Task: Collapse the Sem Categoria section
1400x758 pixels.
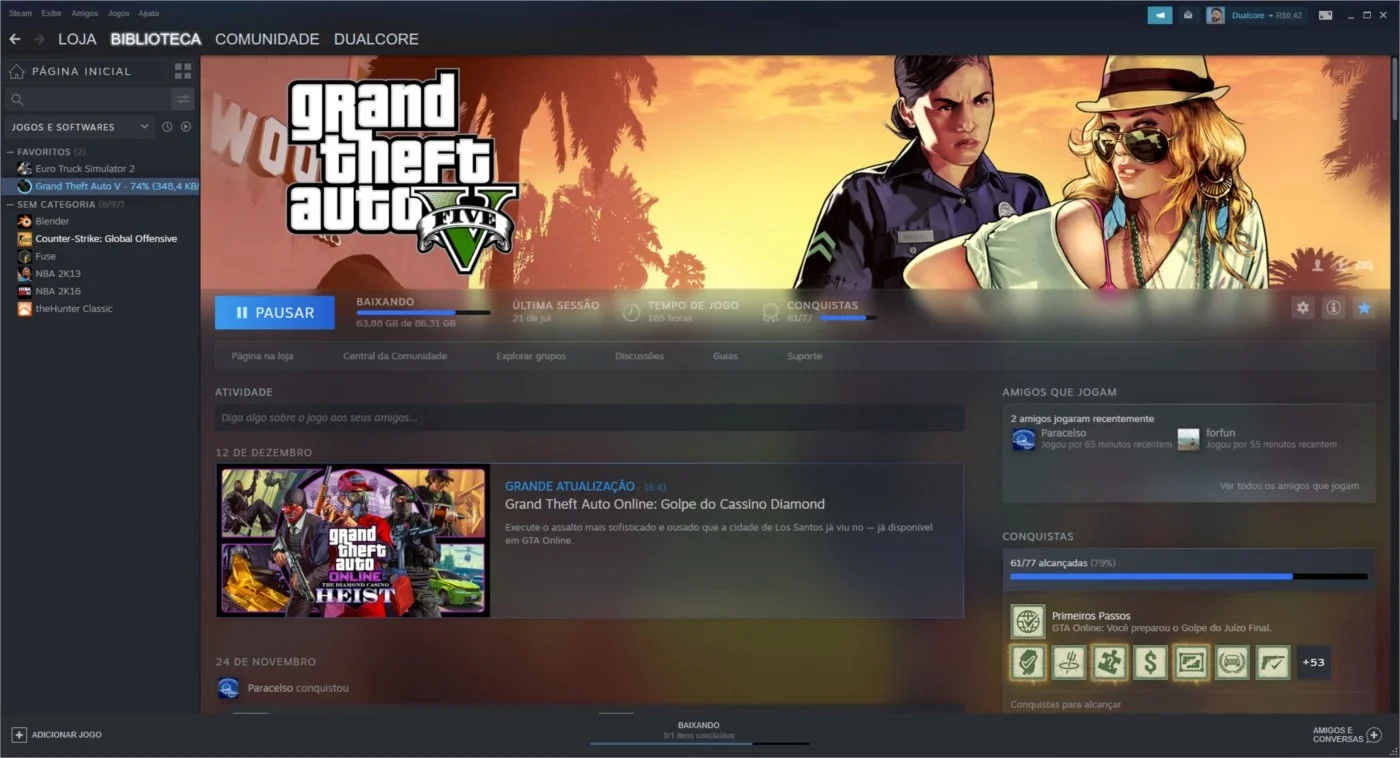Action: pyautogui.click(x=11, y=204)
